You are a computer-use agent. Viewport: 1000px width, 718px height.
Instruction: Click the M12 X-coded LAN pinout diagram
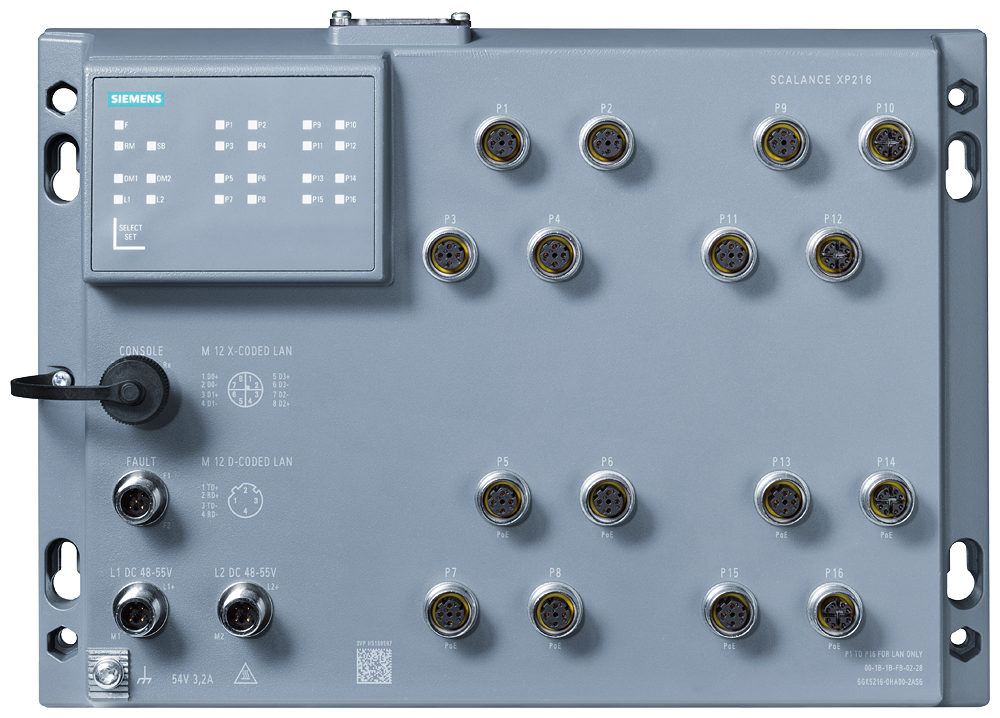[241, 389]
